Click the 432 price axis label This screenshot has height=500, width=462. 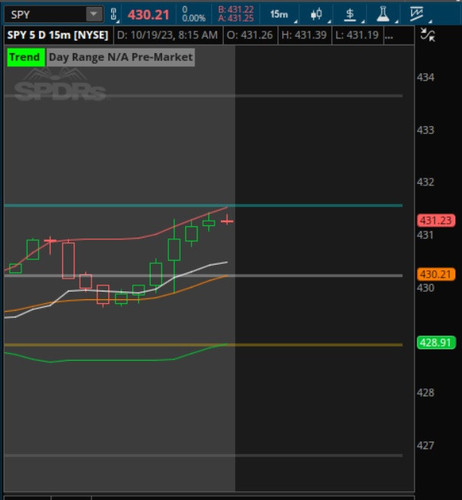coord(426,182)
